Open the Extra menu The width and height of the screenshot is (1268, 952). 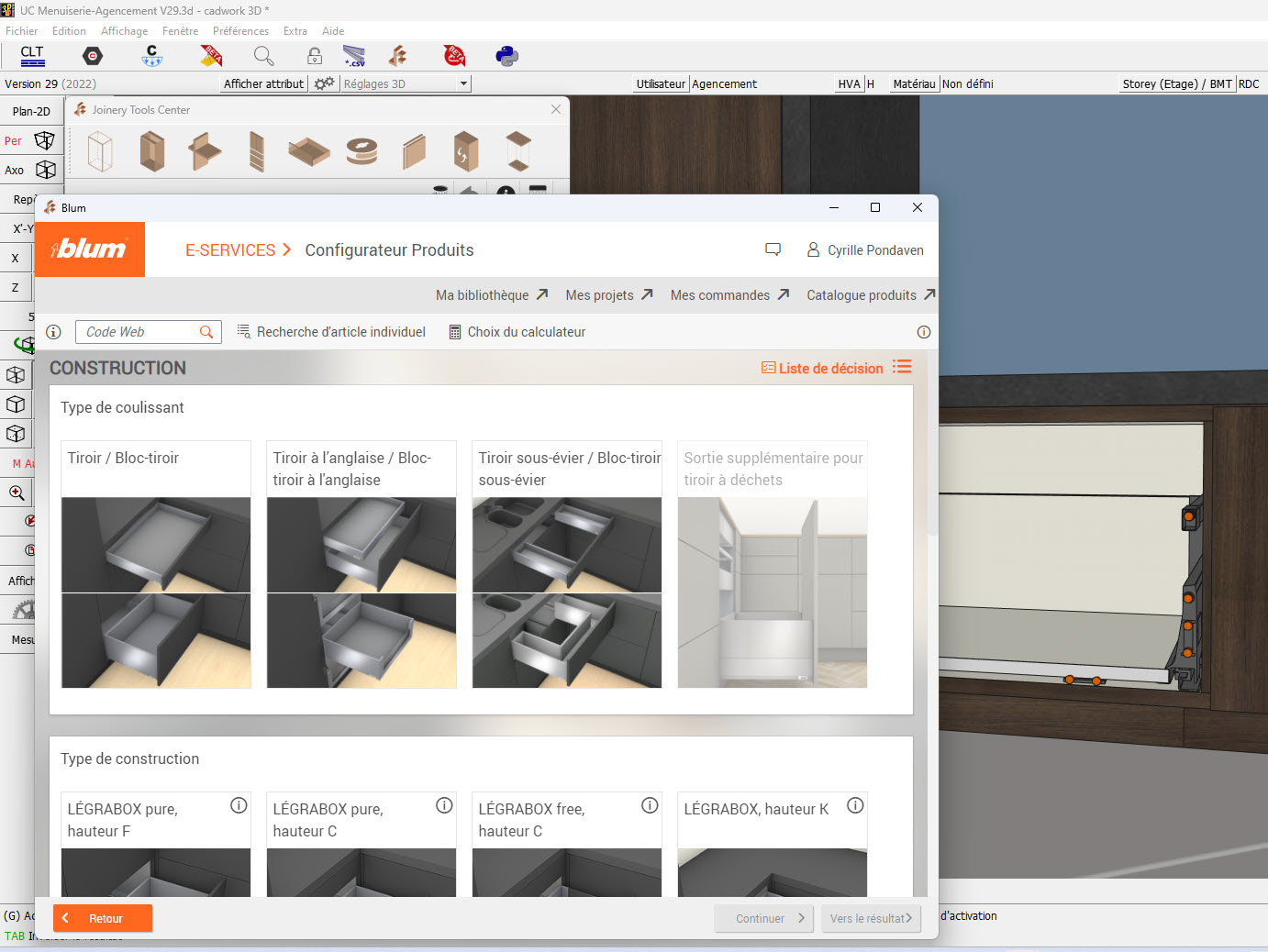point(295,31)
